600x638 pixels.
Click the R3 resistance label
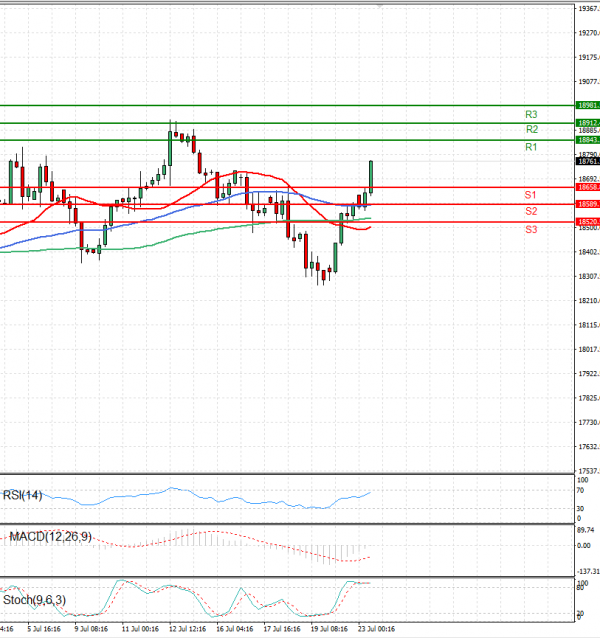531,114
